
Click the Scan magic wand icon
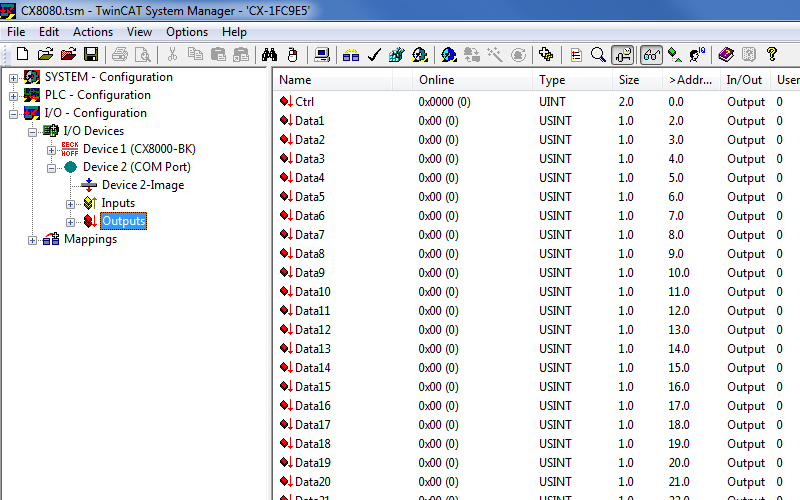pyautogui.click(x=495, y=54)
